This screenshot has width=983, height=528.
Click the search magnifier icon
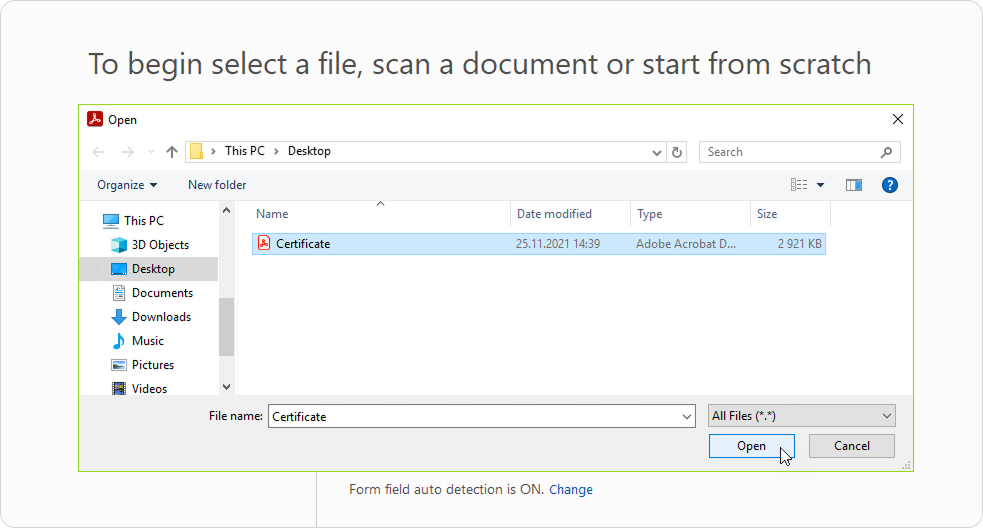(x=886, y=152)
